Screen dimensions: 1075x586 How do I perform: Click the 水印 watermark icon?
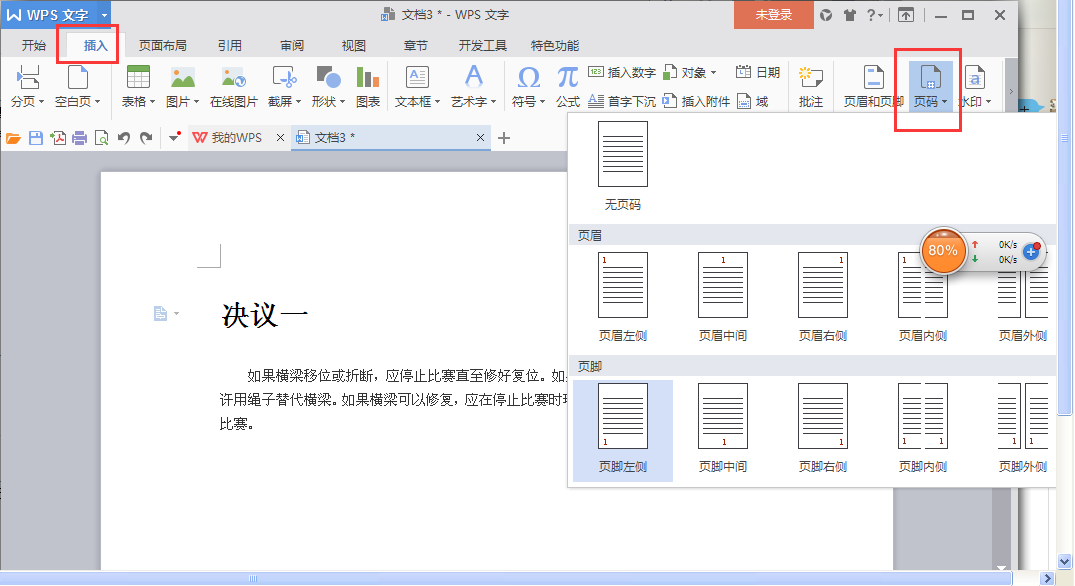[974, 77]
